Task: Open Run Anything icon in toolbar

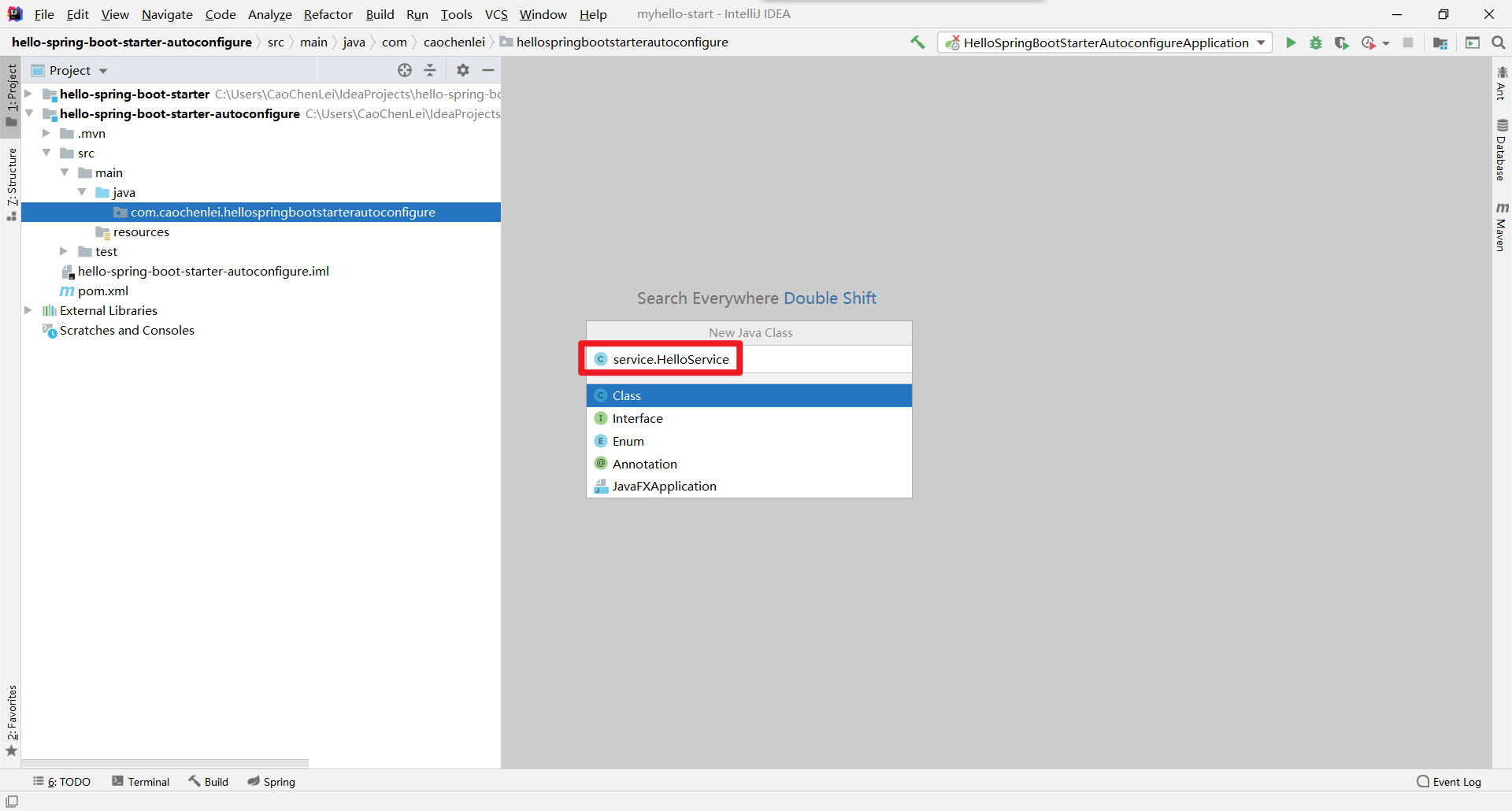Action: point(1473,43)
